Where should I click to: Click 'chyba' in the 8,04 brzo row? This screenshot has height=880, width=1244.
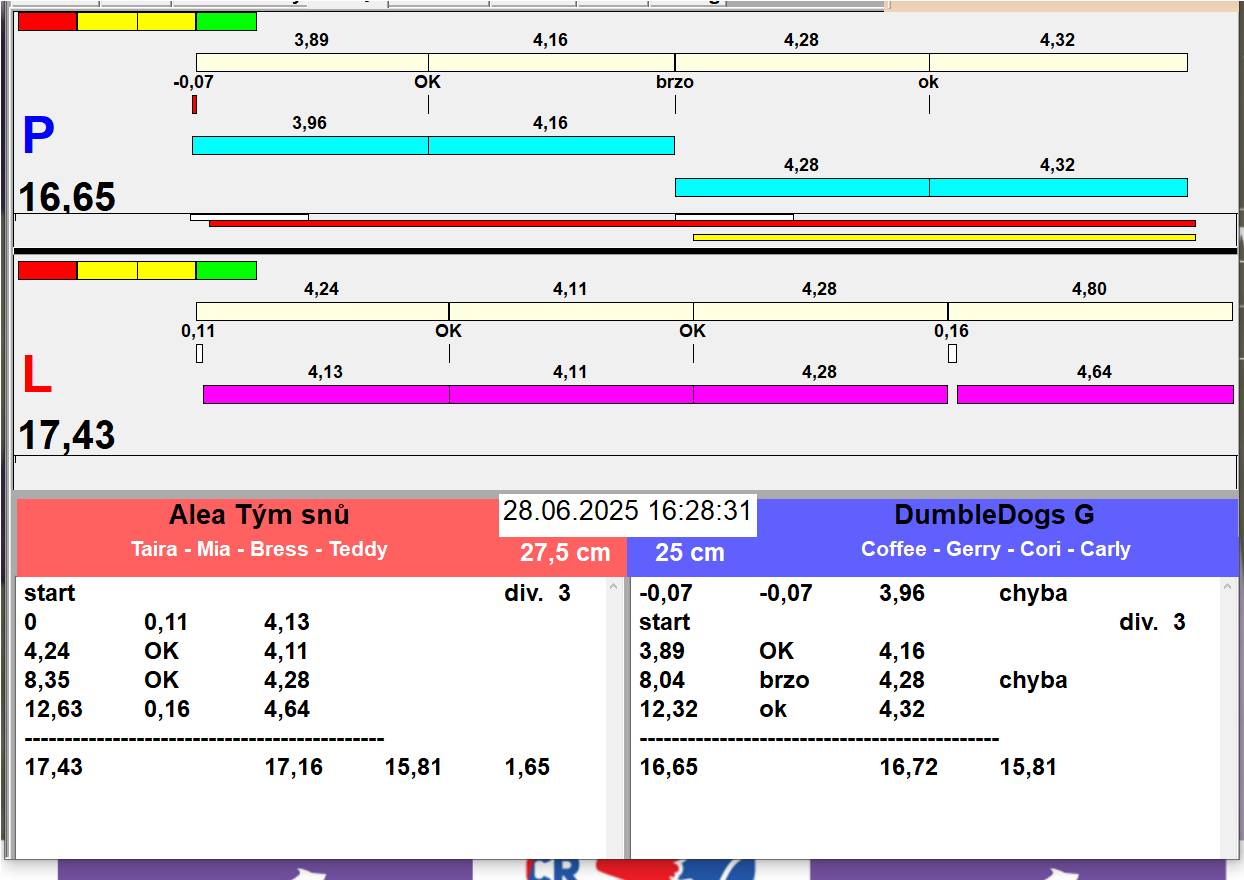click(1033, 680)
